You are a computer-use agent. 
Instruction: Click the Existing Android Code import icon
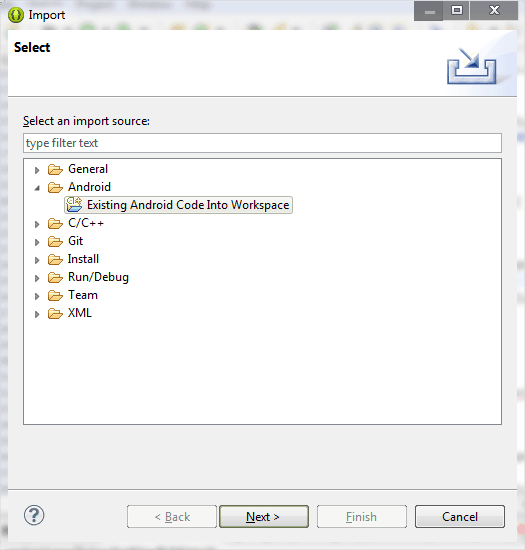click(74, 204)
